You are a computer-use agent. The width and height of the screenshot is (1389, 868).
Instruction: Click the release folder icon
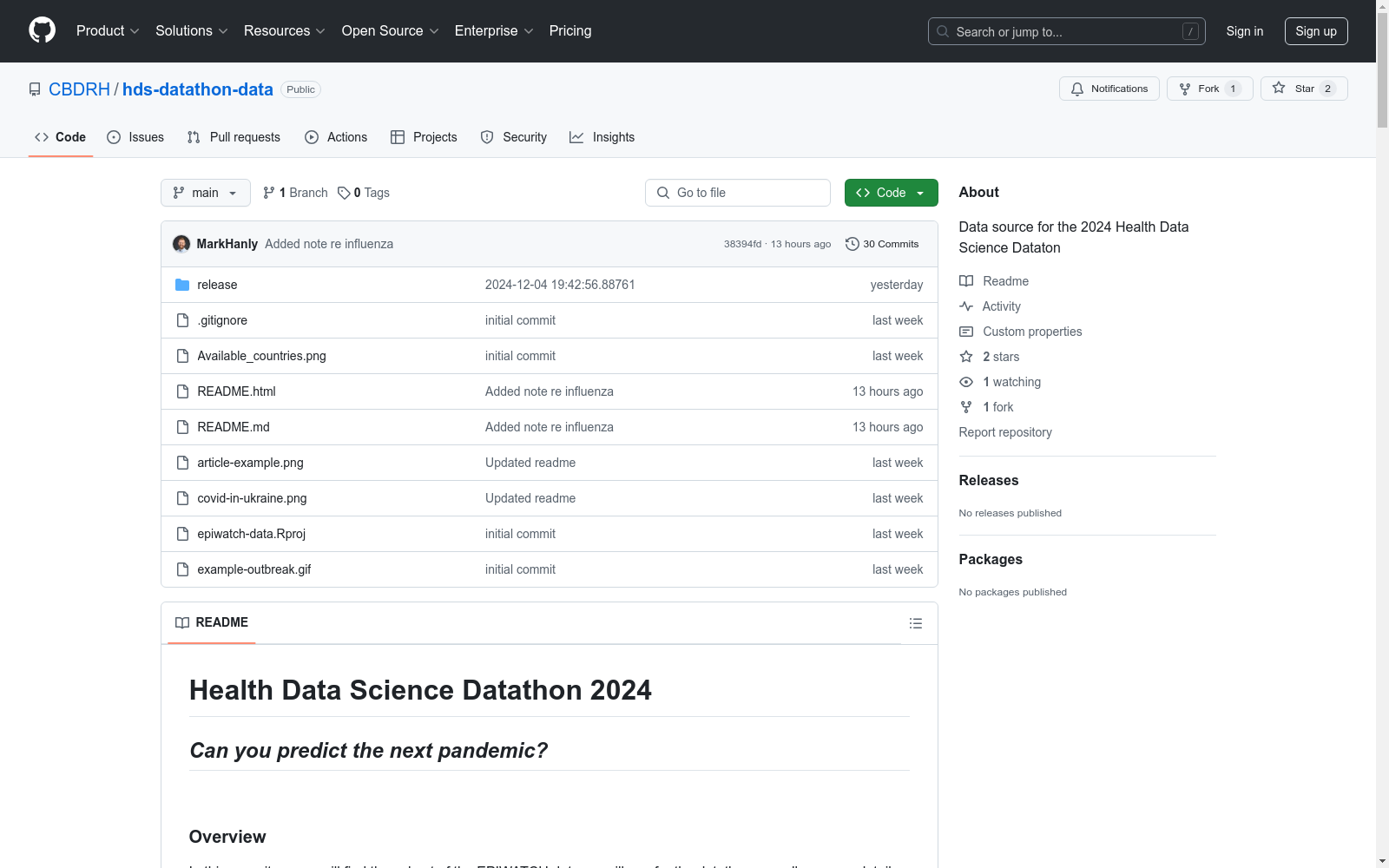[182, 285]
